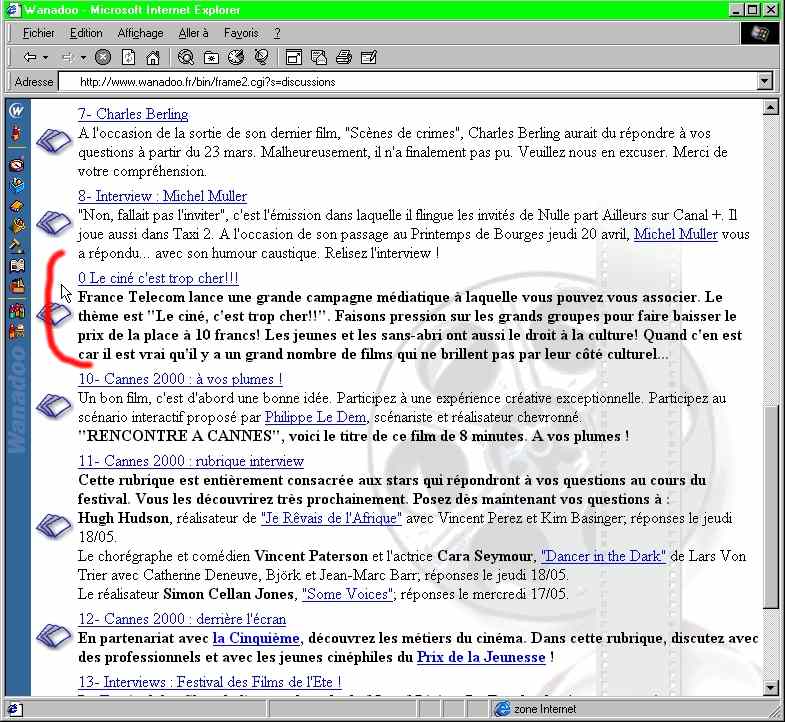
Task: Open the Fichier menu
Action: pos(39,33)
